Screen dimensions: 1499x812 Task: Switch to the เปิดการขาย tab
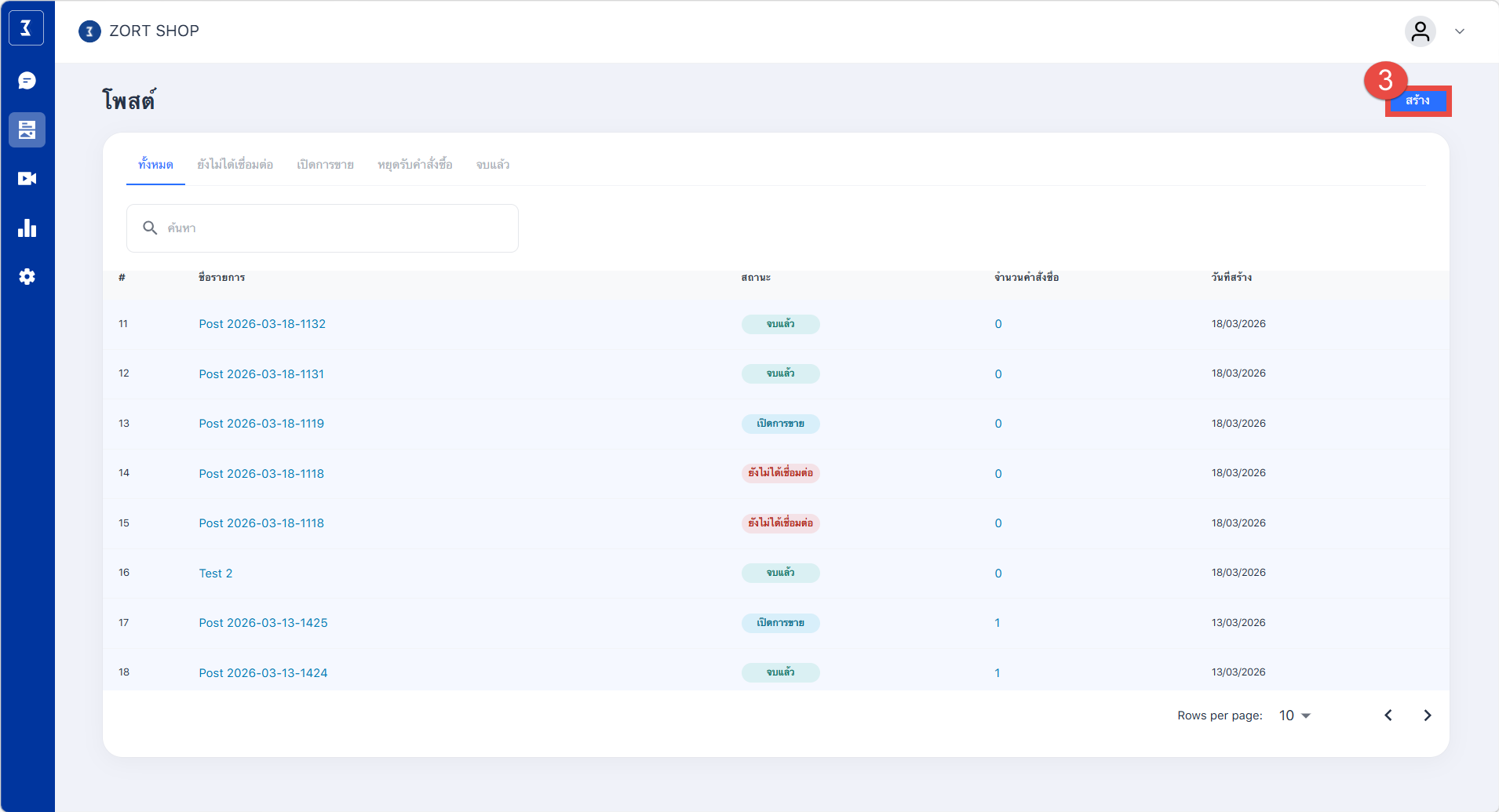325,165
